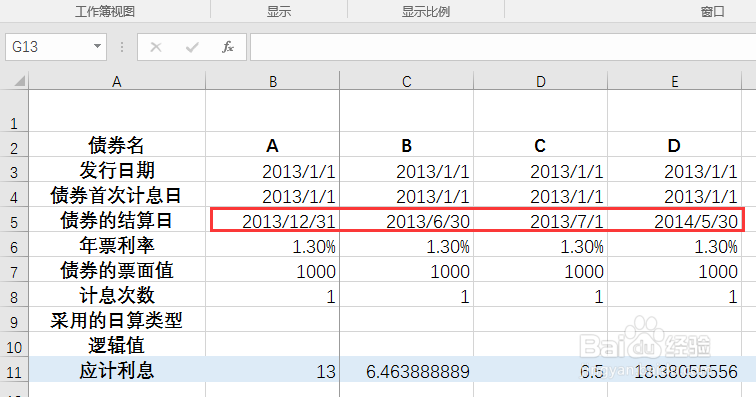Click the 工作簿视图 ribbon group label

click(105, 11)
